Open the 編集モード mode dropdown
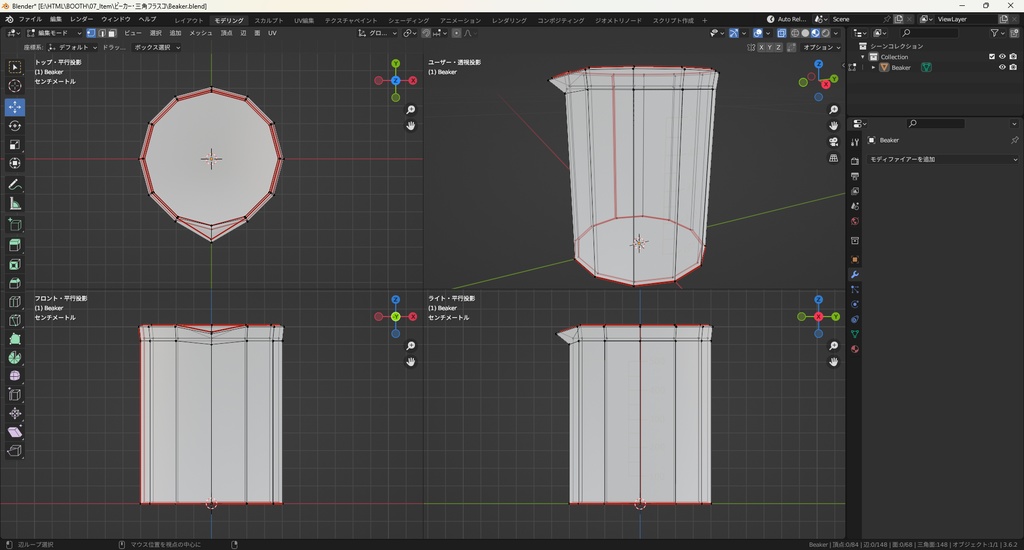The width and height of the screenshot is (1024, 550). tap(55, 33)
